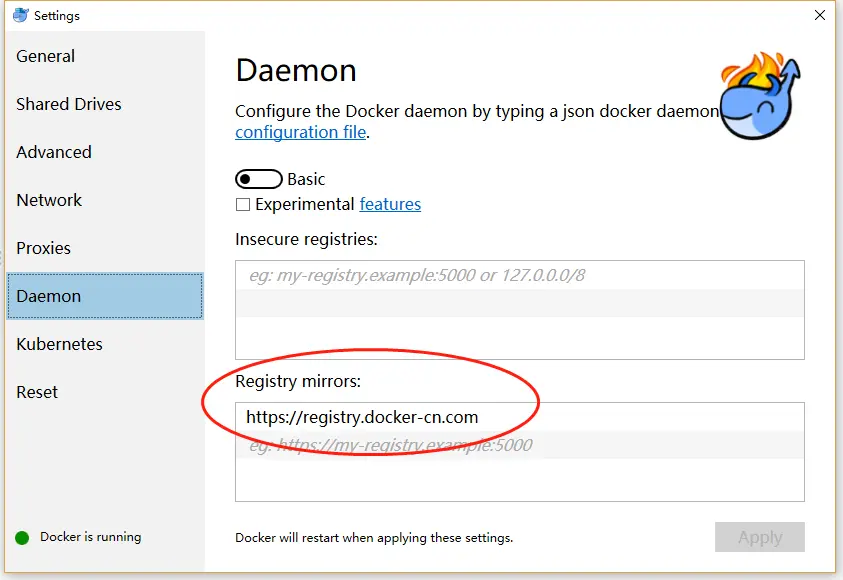Enable the Experimental features checkbox
Viewport: 843px width, 580px height.
tap(243, 204)
